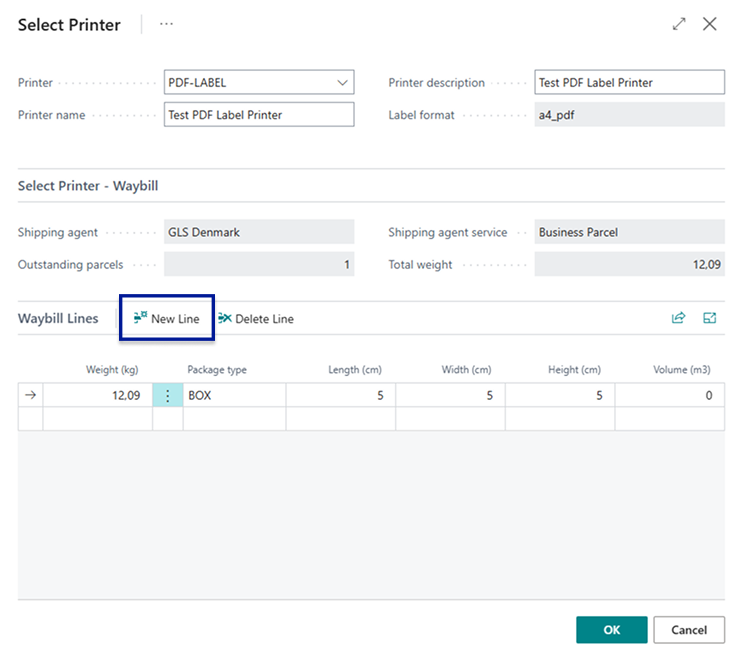Click the Delete Line icon
This screenshot has width=745, height=652.
(x=225, y=318)
